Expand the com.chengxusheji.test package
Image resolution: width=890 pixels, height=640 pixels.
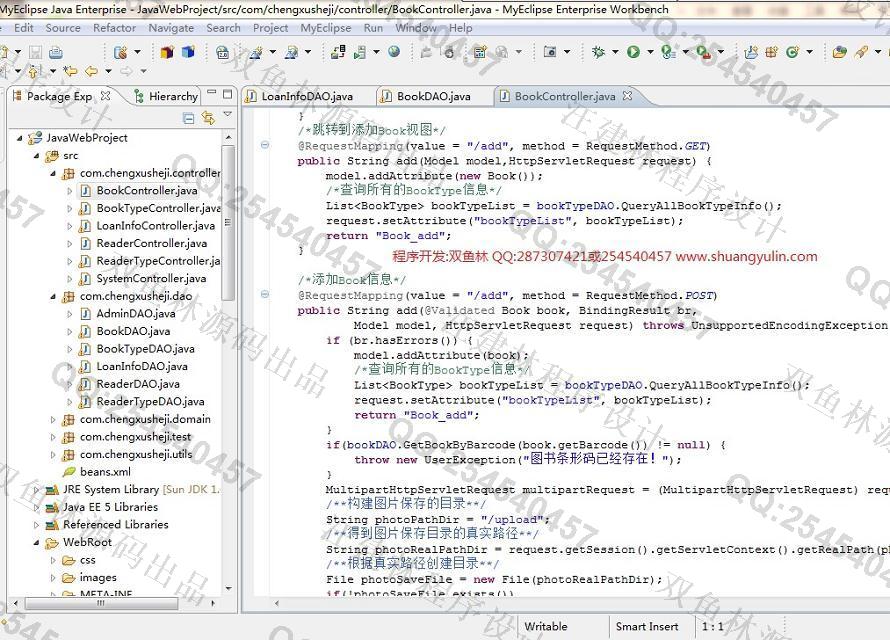(x=53, y=437)
